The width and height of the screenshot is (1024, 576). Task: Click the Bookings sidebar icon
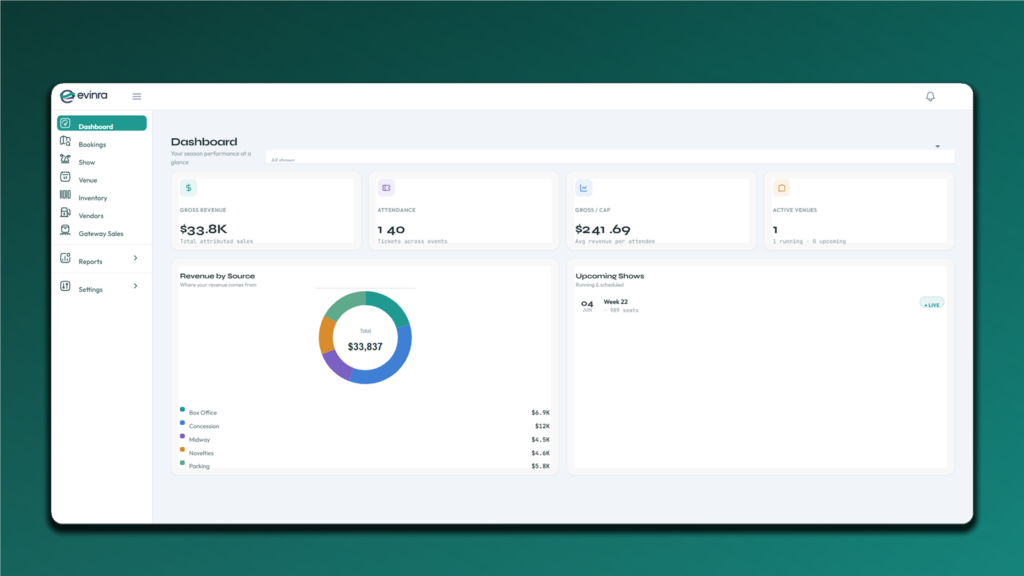point(65,141)
